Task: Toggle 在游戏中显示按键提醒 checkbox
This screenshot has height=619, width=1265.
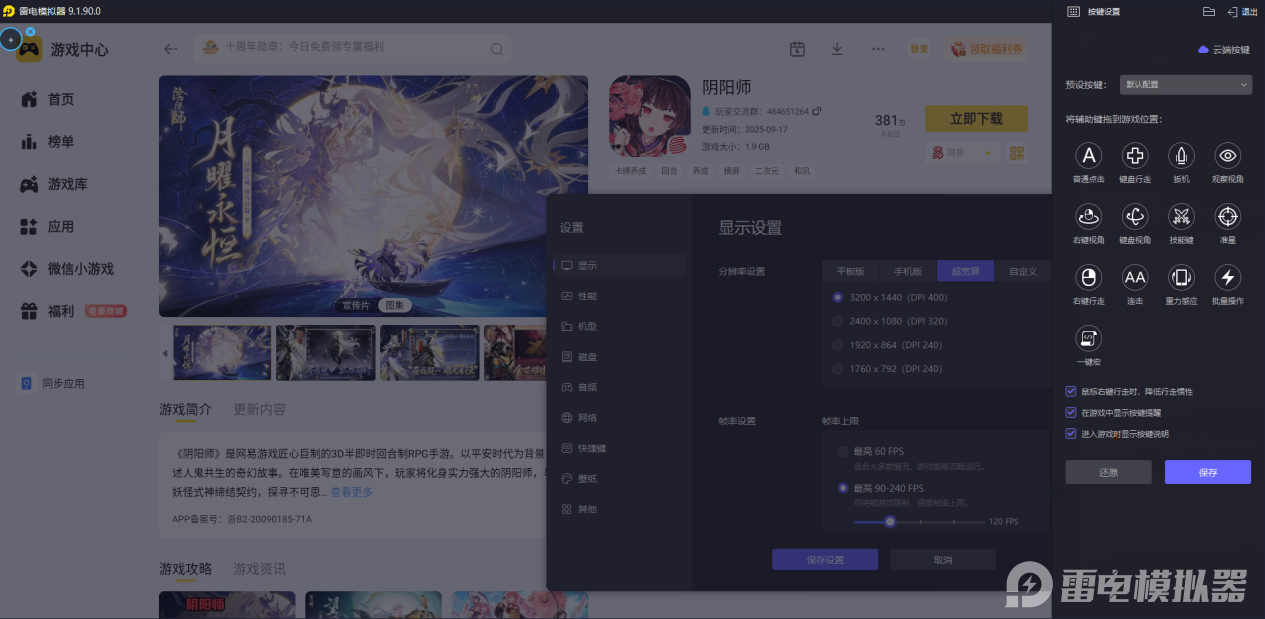Action: tap(1072, 412)
